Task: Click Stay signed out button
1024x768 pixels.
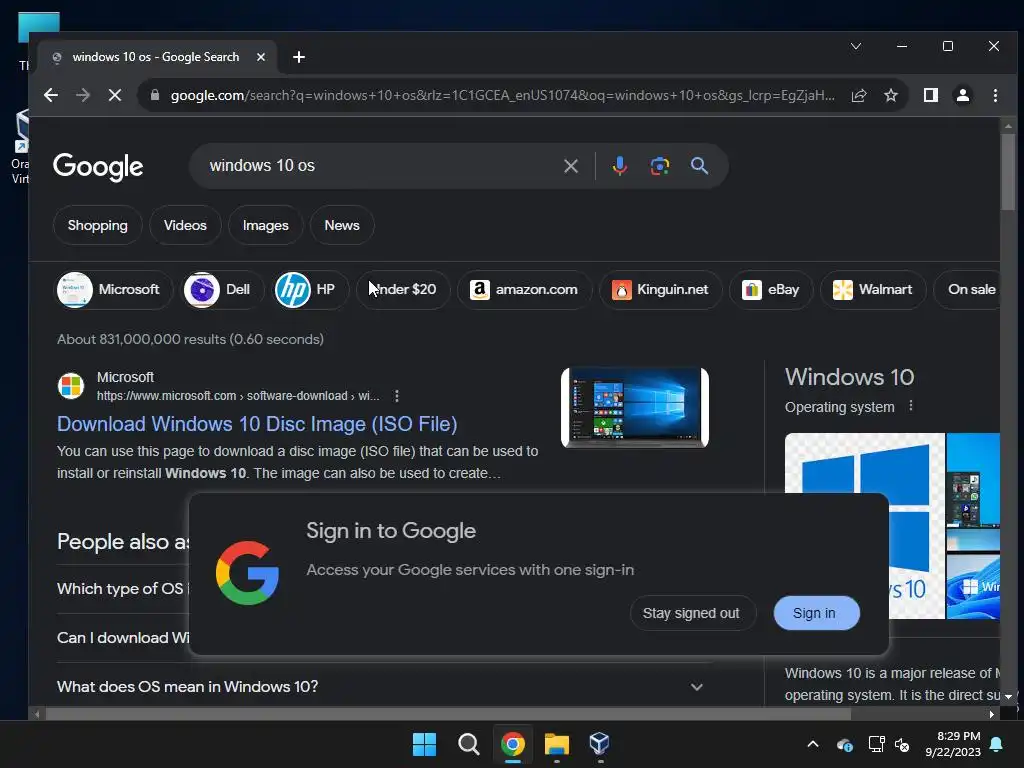Action: [x=691, y=613]
